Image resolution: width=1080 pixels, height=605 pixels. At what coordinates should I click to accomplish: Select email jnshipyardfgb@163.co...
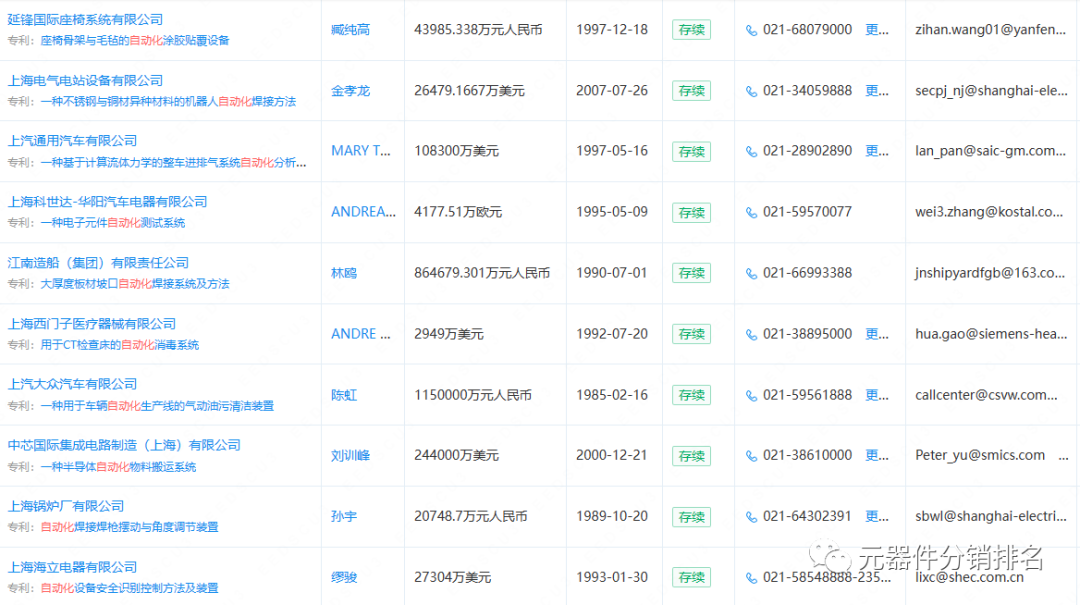point(990,273)
